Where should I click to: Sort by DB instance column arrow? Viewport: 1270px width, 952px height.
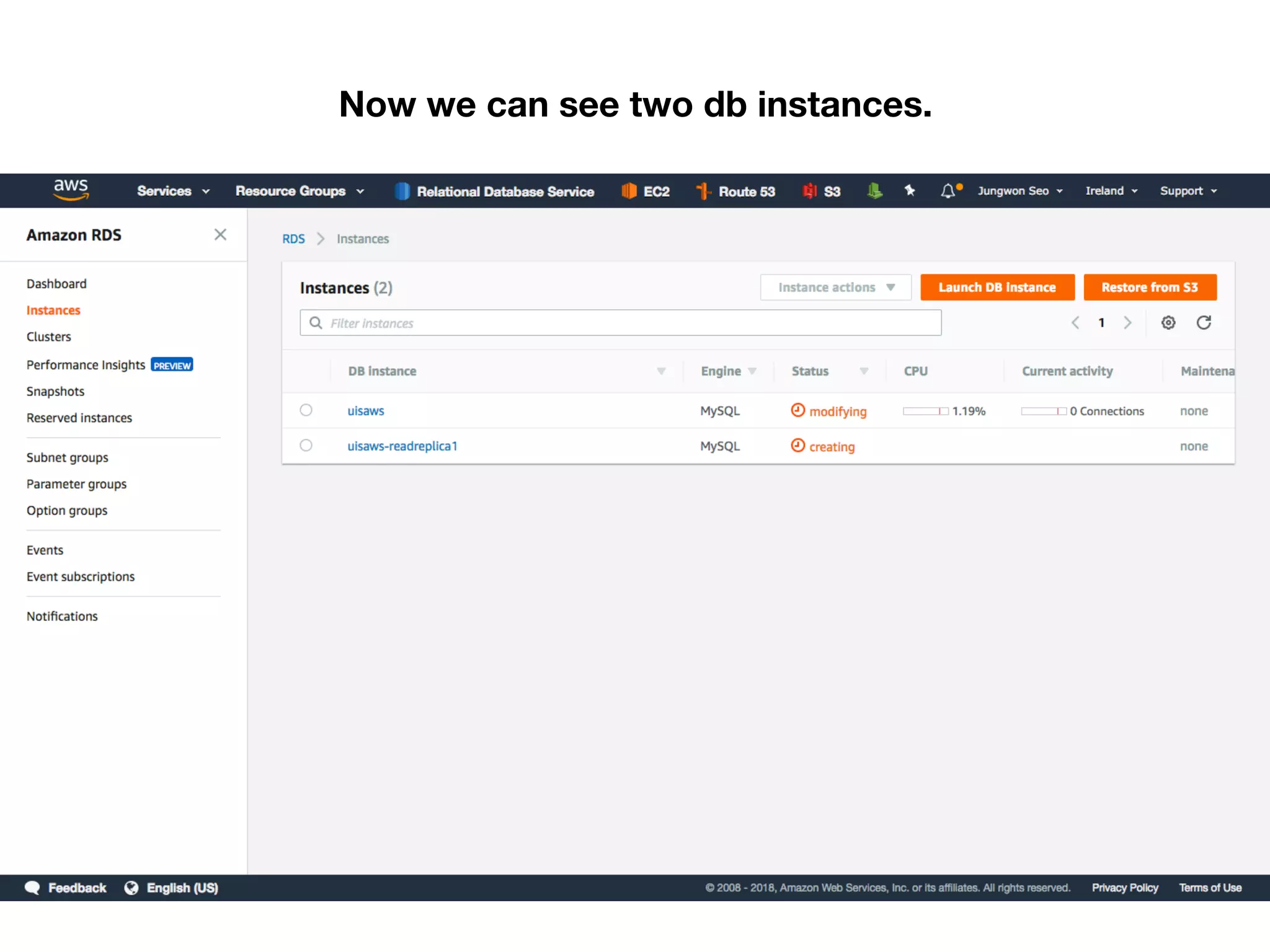661,371
